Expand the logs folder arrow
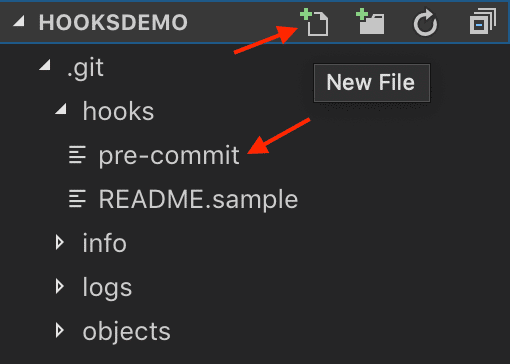The height and width of the screenshot is (364, 510). coord(60,286)
